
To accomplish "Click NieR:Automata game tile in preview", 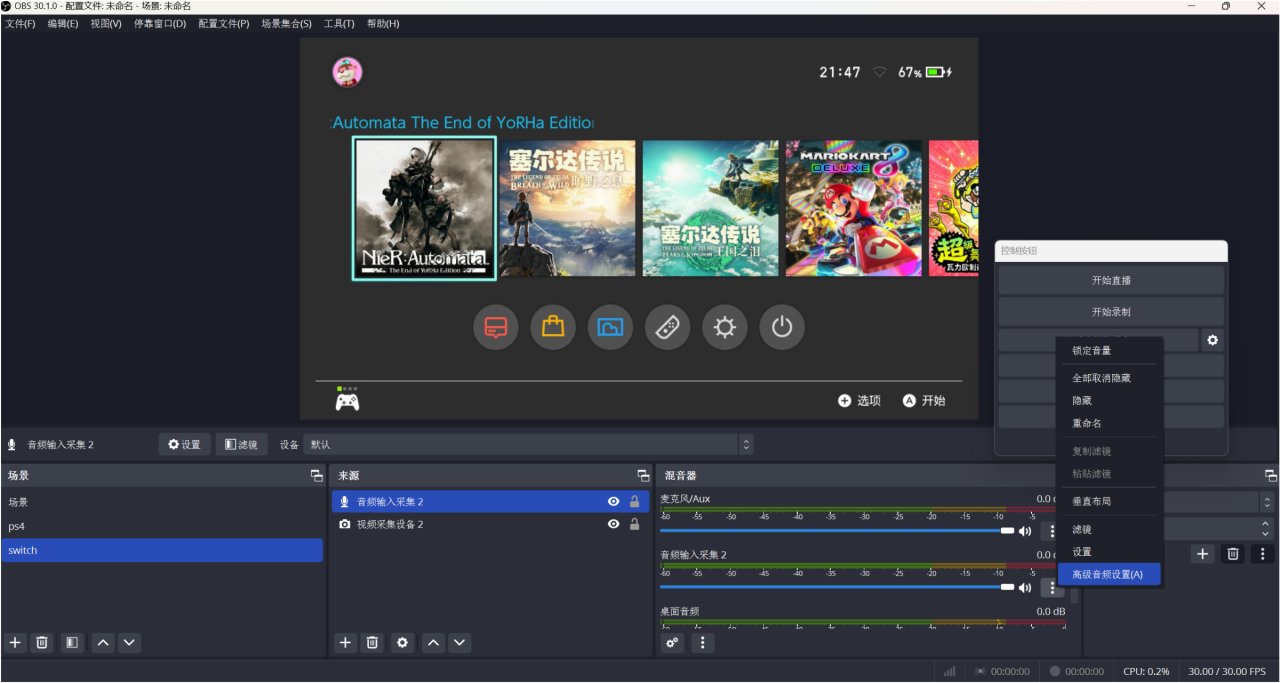I will point(424,208).
